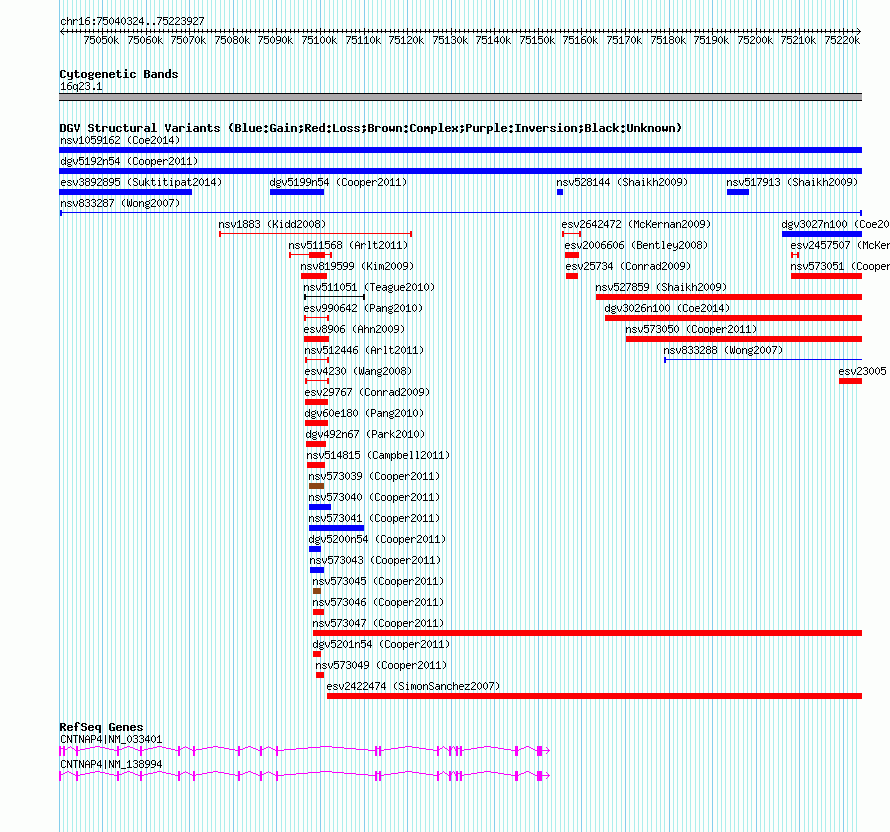Click the red bar under esv2422474
Image resolution: width=890 pixels, height=832 pixels.
594,696
